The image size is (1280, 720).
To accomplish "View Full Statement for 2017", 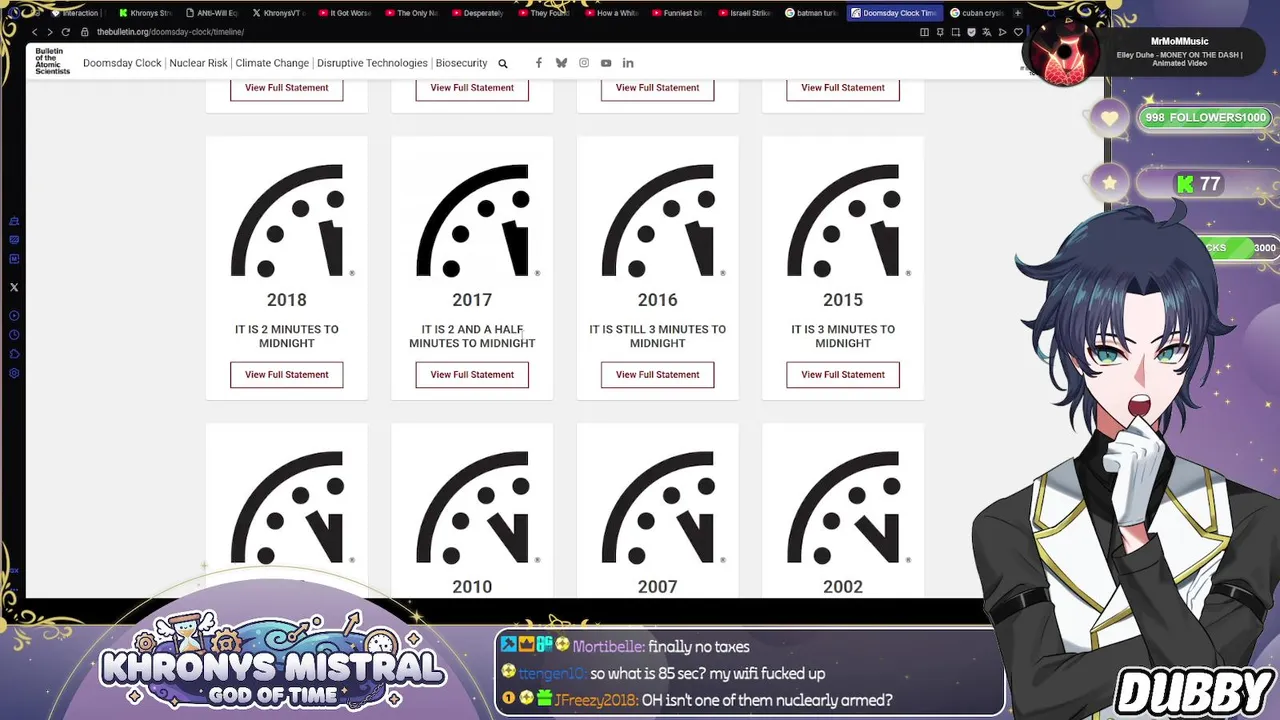I will (472, 375).
